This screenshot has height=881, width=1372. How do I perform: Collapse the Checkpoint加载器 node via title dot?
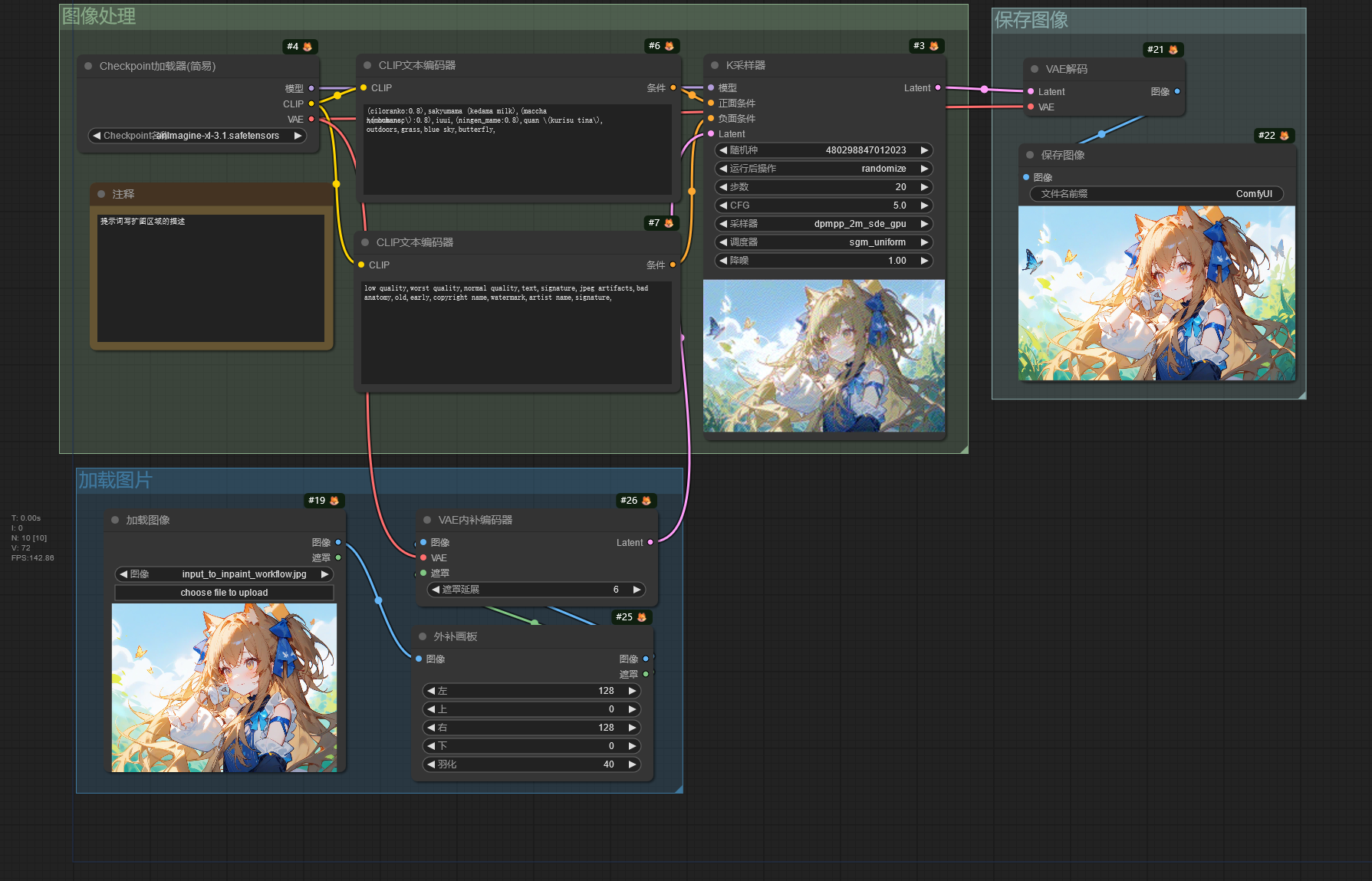(88, 67)
